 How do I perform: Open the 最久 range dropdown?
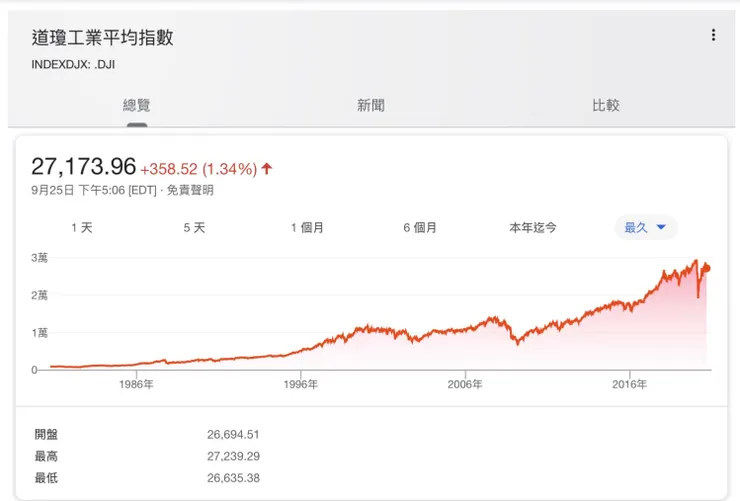646,227
